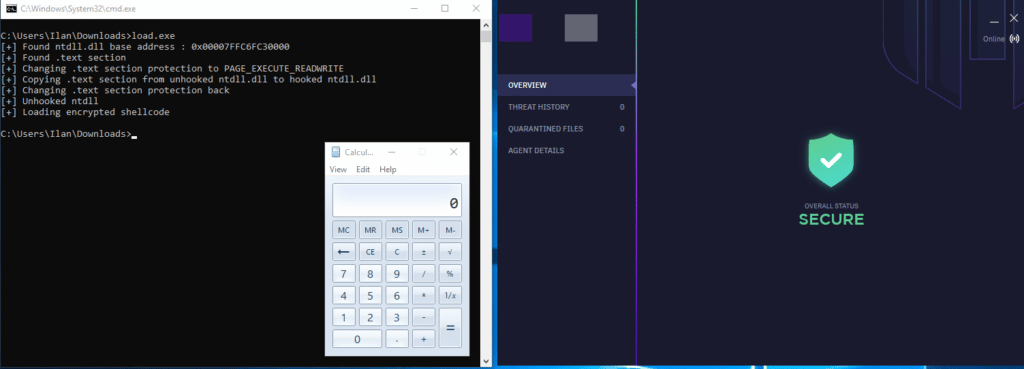Click the M- memory subtract key

point(450,230)
